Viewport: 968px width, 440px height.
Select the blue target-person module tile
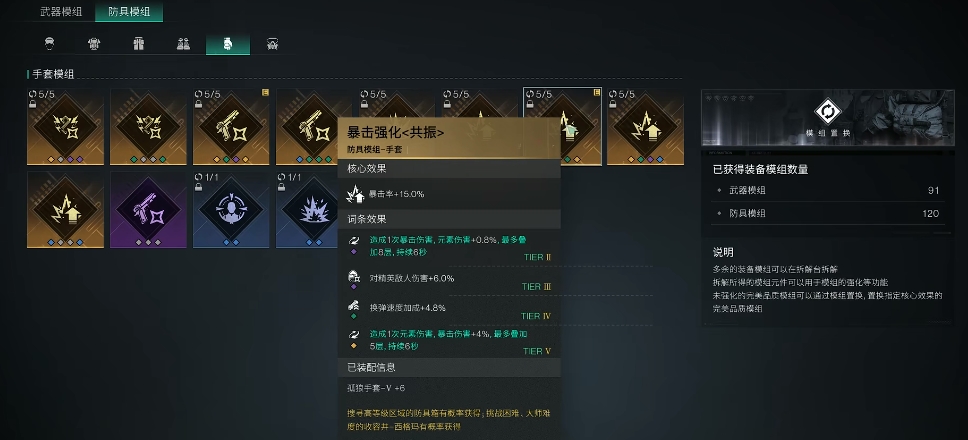click(x=231, y=210)
